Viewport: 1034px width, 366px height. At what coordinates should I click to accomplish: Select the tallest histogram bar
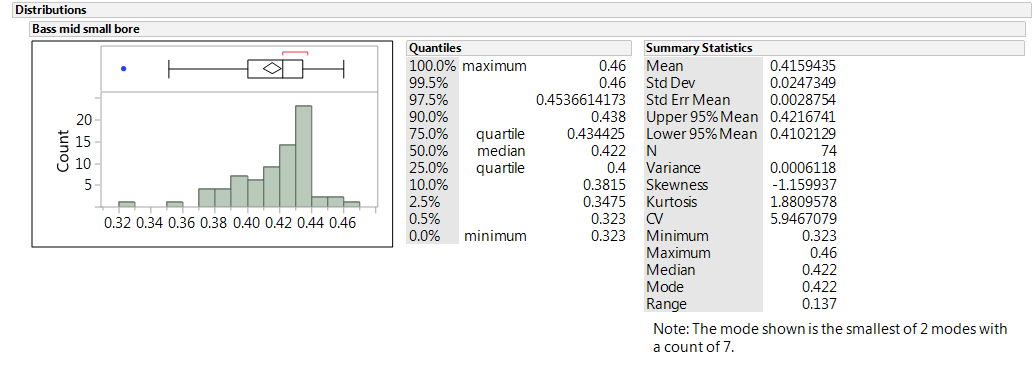[303, 156]
